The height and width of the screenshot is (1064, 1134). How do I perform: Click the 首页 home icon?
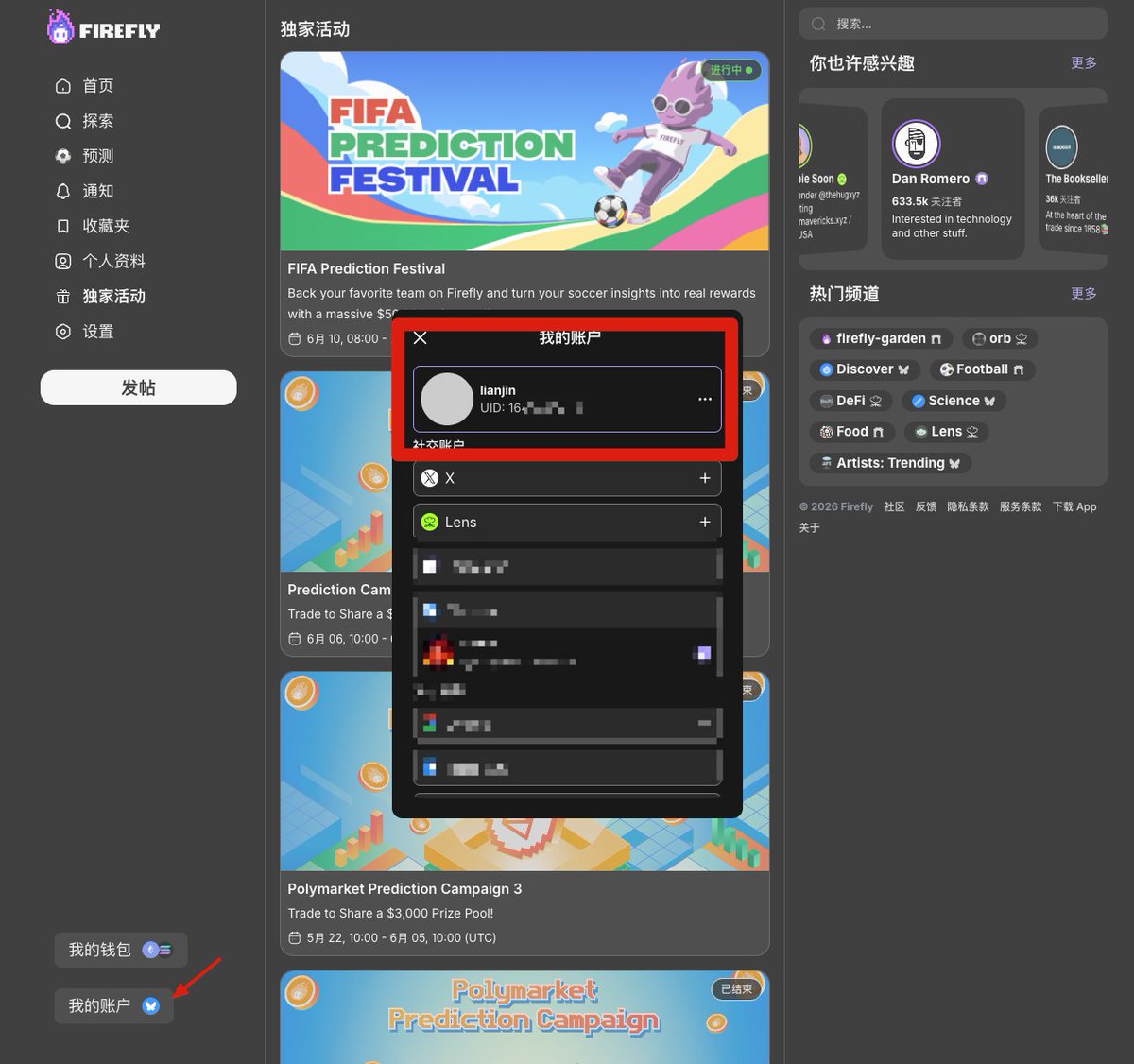click(x=63, y=86)
